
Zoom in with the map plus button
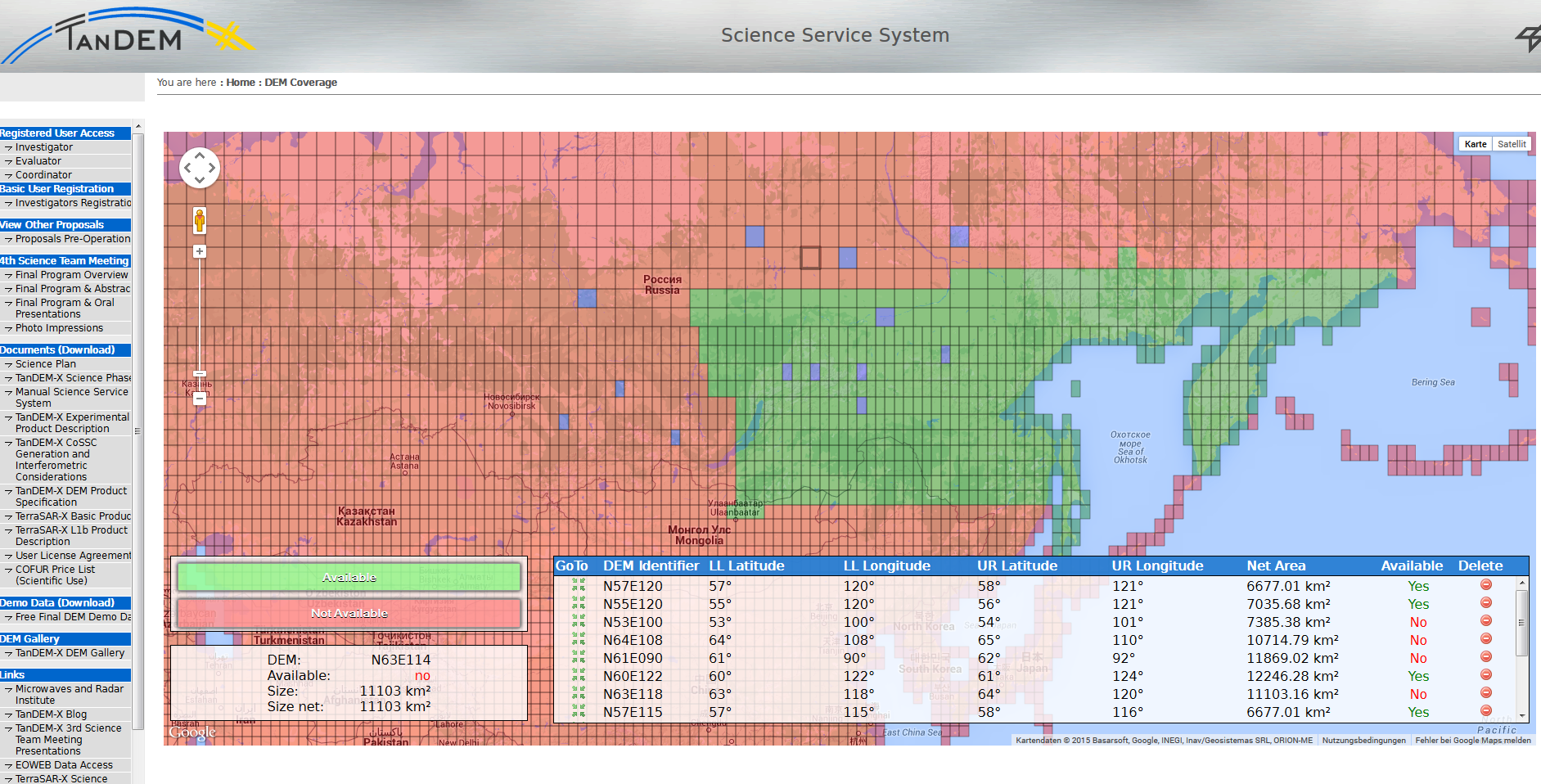click(200, 252)
